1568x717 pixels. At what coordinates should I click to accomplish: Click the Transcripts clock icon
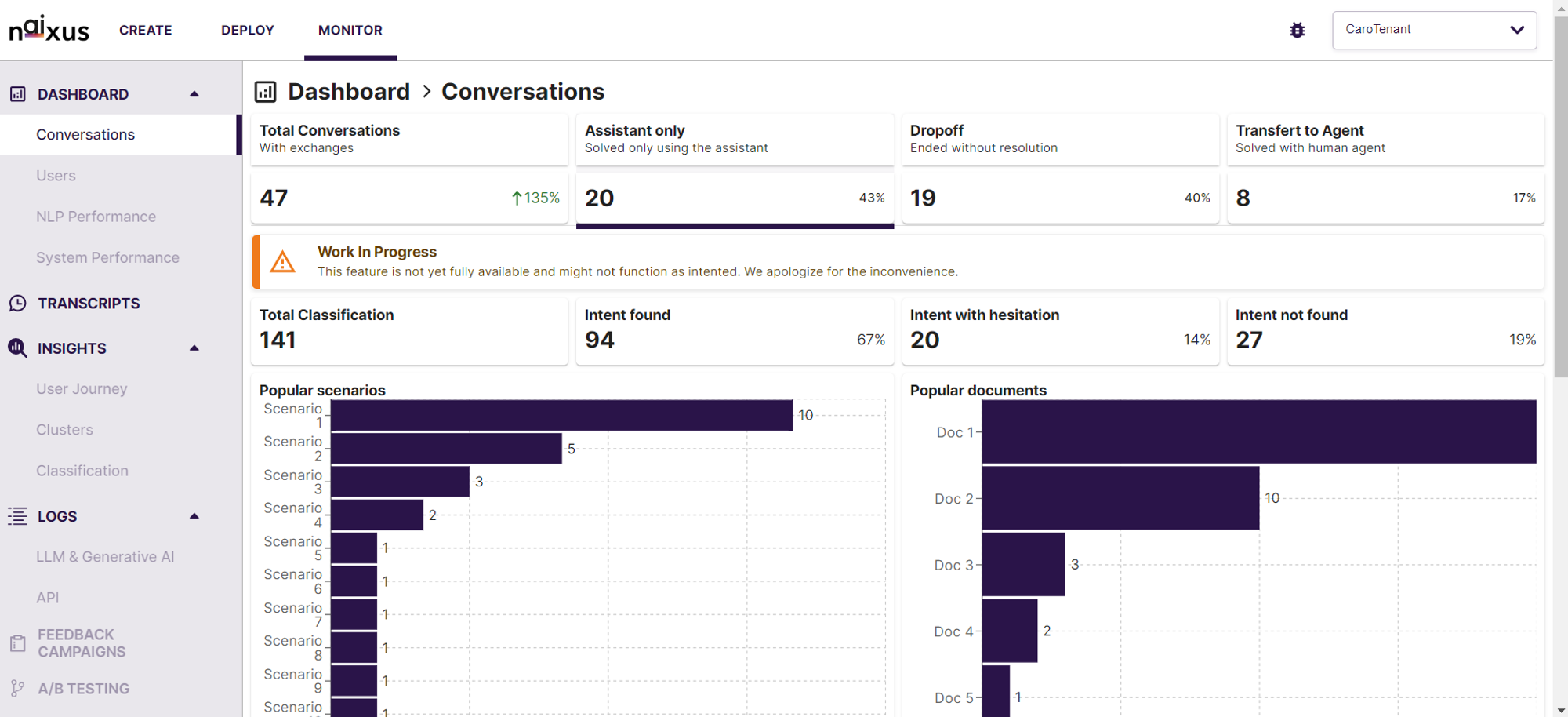[18, 304]
